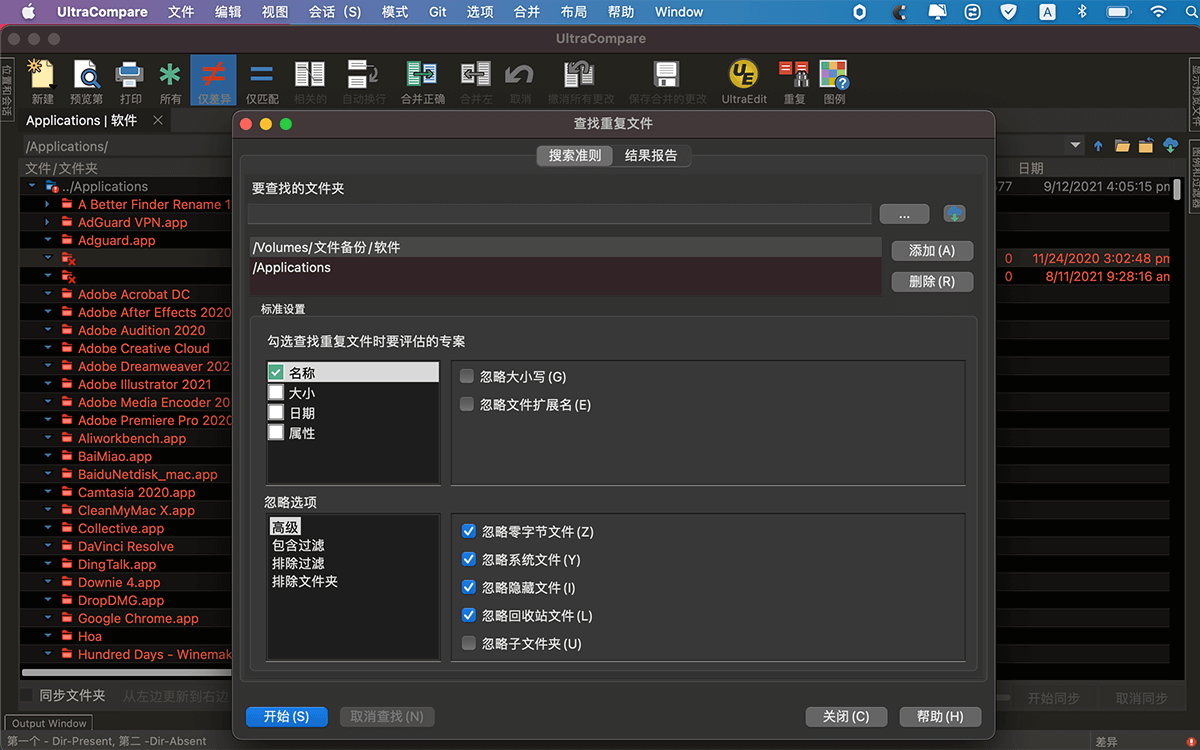Collapse the Adguard.app folder

pos(47,241)
